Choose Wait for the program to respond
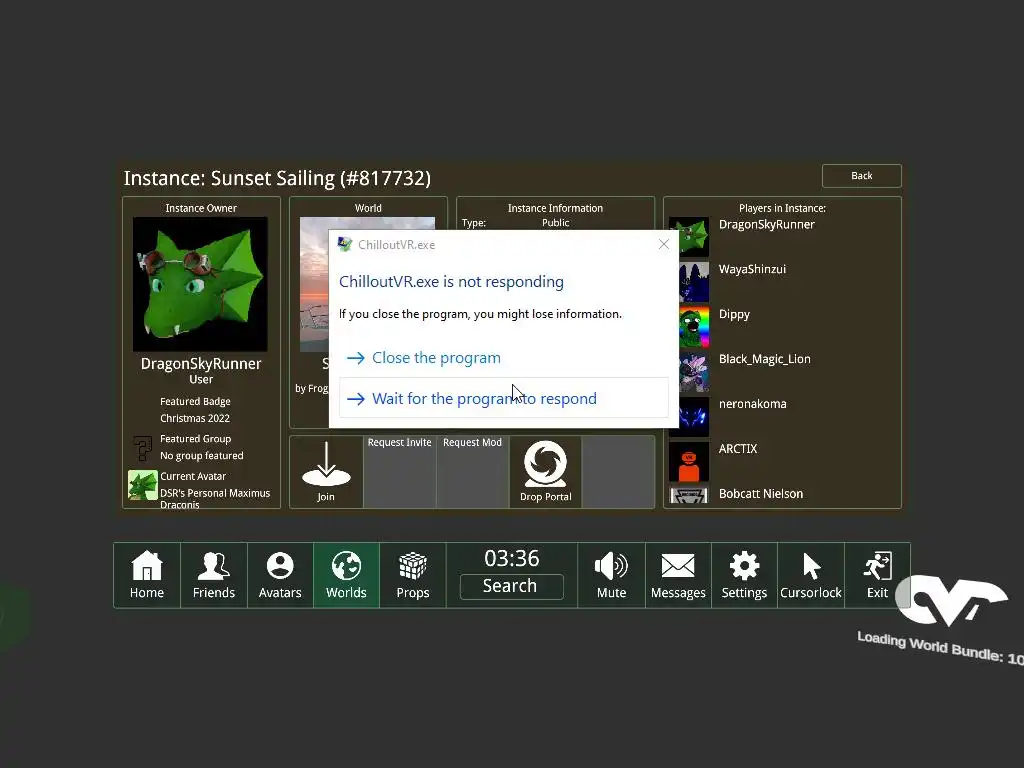Screen dimensions: 1024x768 point(504,398)
